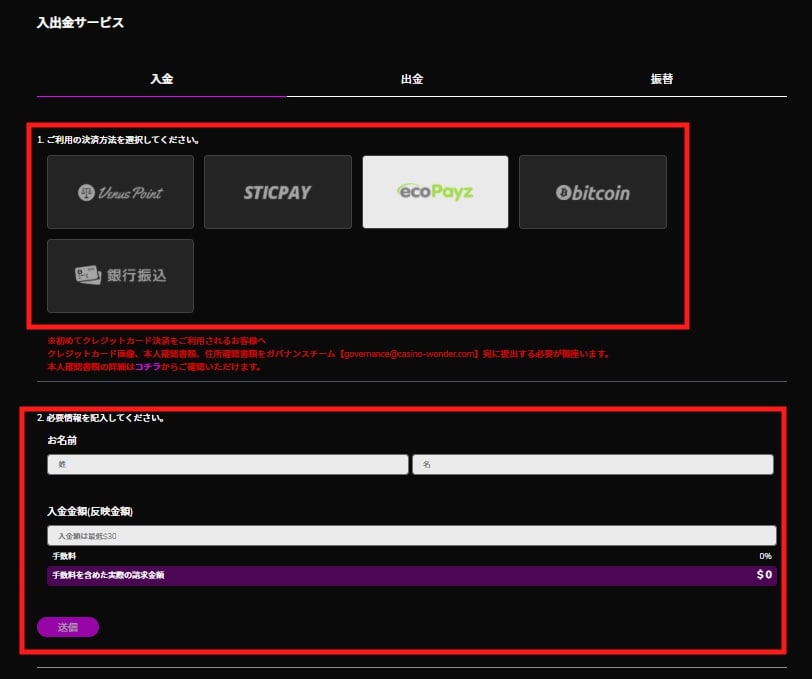
Task: Click the $0 total charge amount
Action: 764,574
